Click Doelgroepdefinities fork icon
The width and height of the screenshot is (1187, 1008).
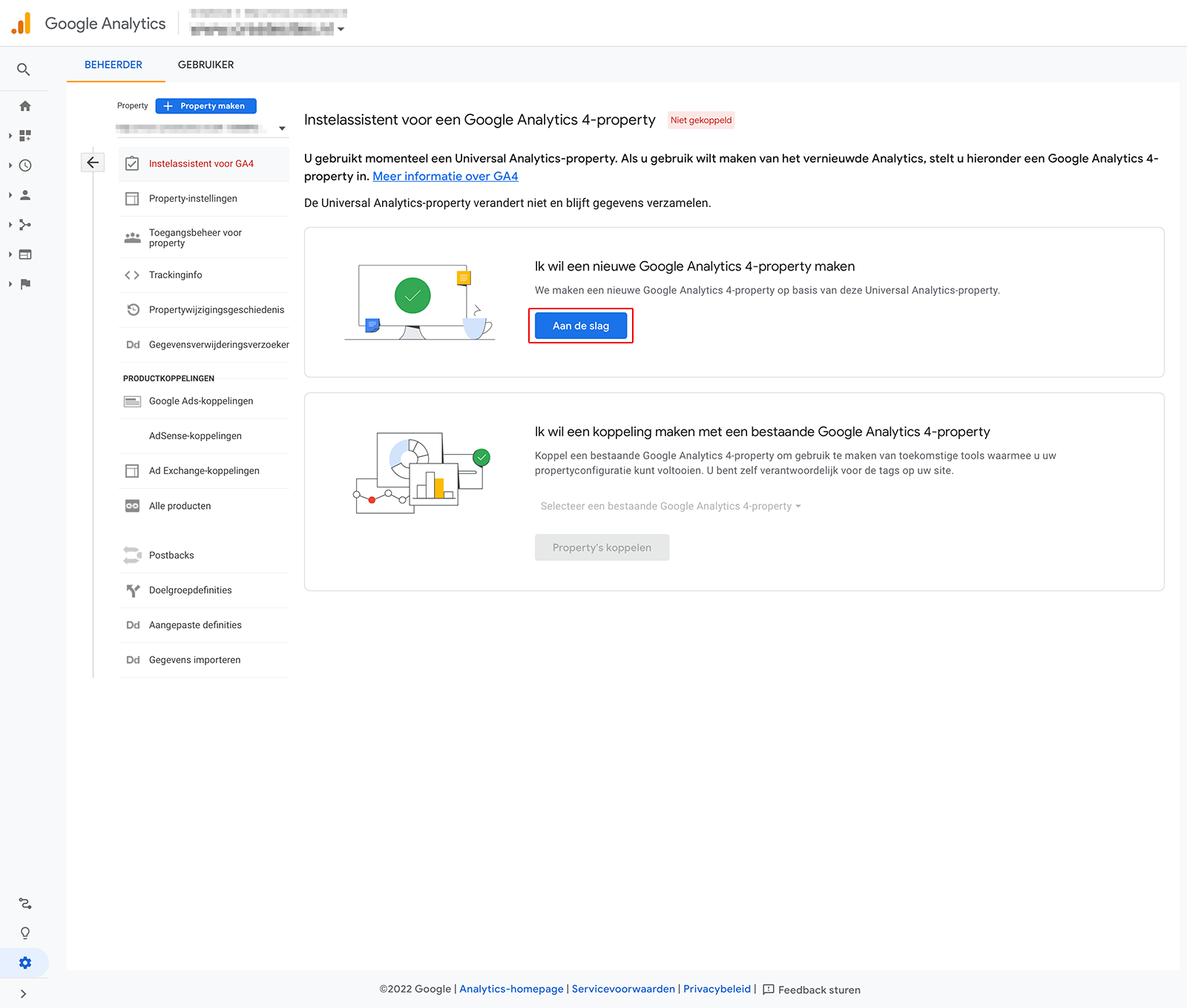coord(133,590)
